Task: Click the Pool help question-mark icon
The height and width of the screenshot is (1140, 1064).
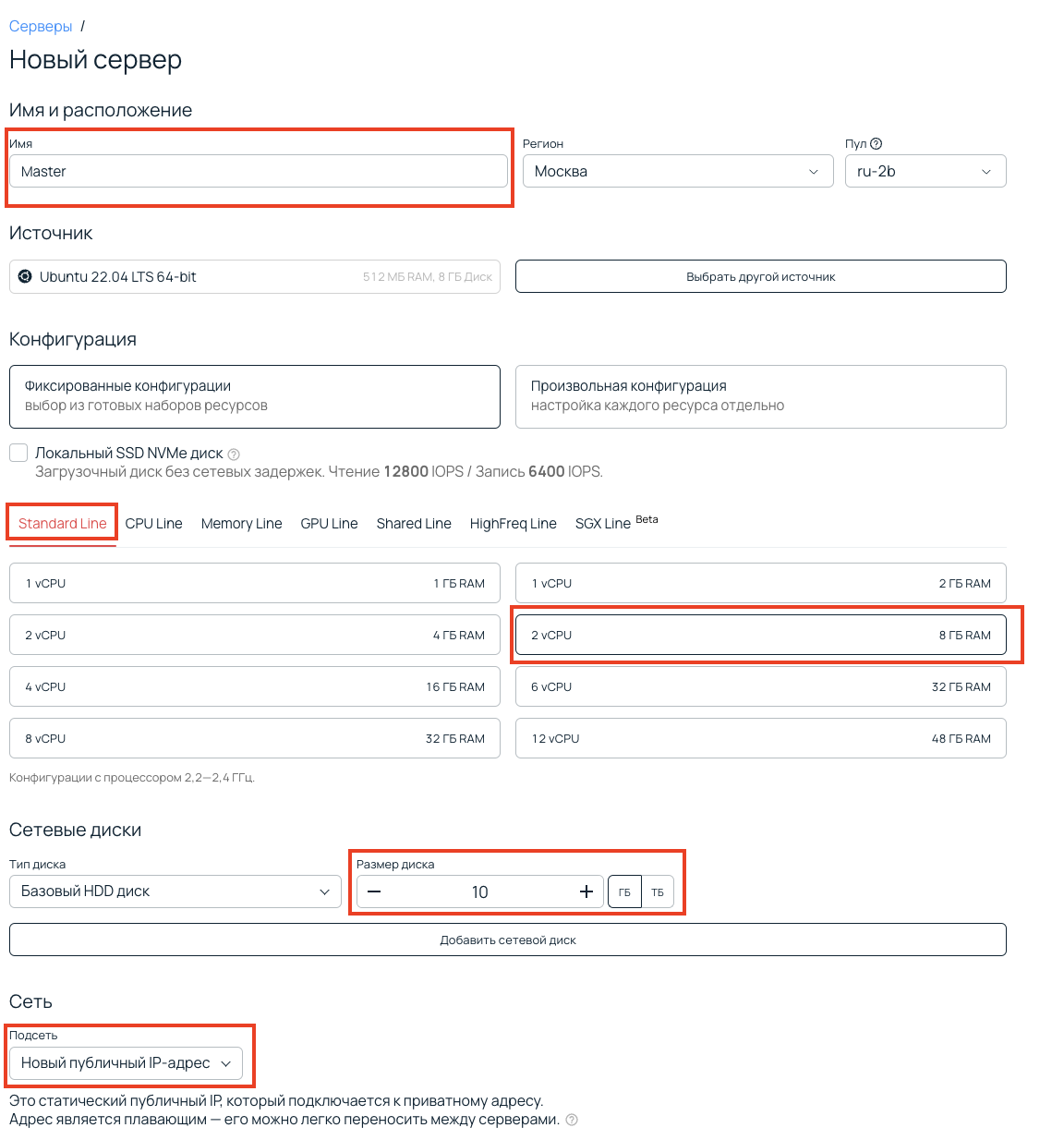Action: coord(877,144)
